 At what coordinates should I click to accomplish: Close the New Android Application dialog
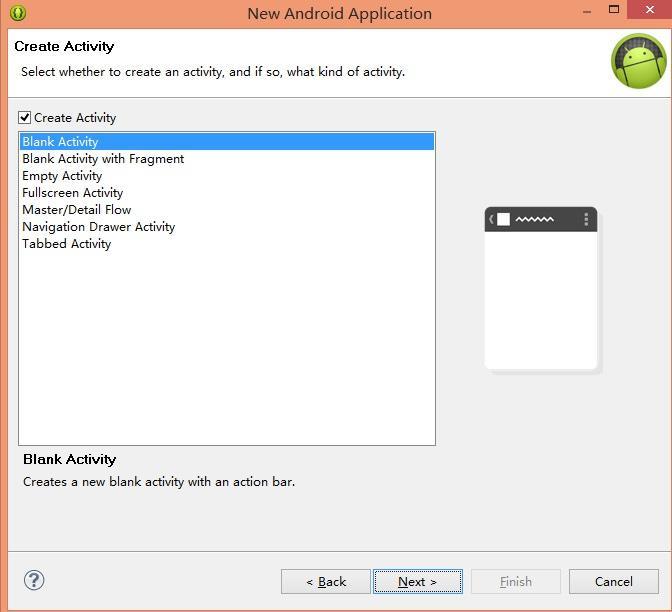[650, 11]
